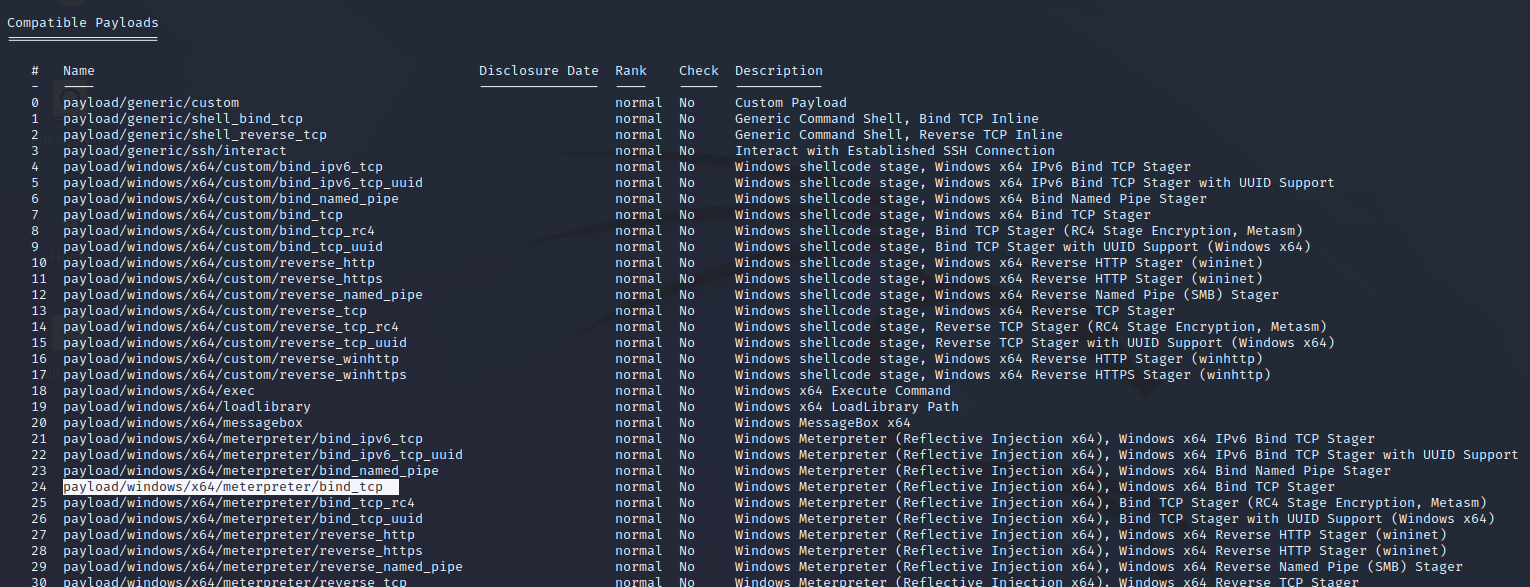This screenshot has height=587, width=1530.
Task: Select payload/windows/x64/meterpreter/bind_named_pipe name
Action: pos(251,471)
